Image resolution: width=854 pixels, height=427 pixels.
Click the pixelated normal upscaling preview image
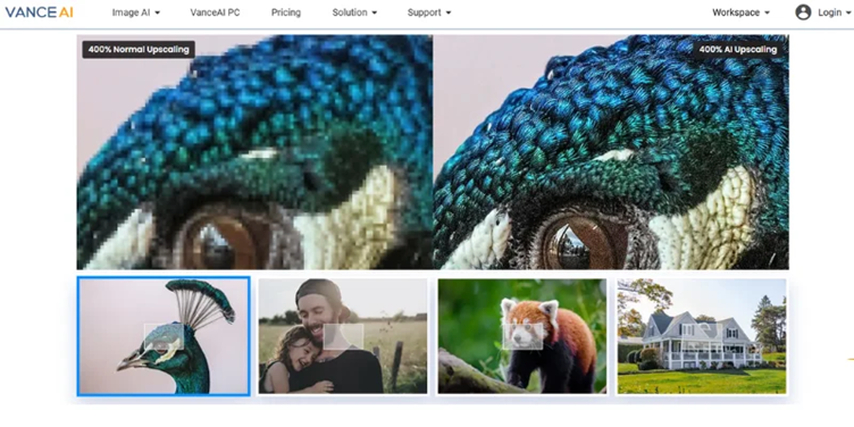click(x=254, y=152)
